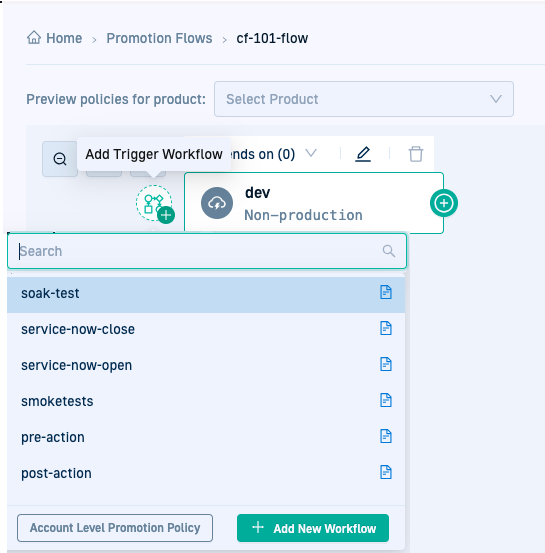Image resolution: width=545 pixels, height=553 pixels.
Task: Click the Add New Workflow button
Action: [x=313, y=528]
